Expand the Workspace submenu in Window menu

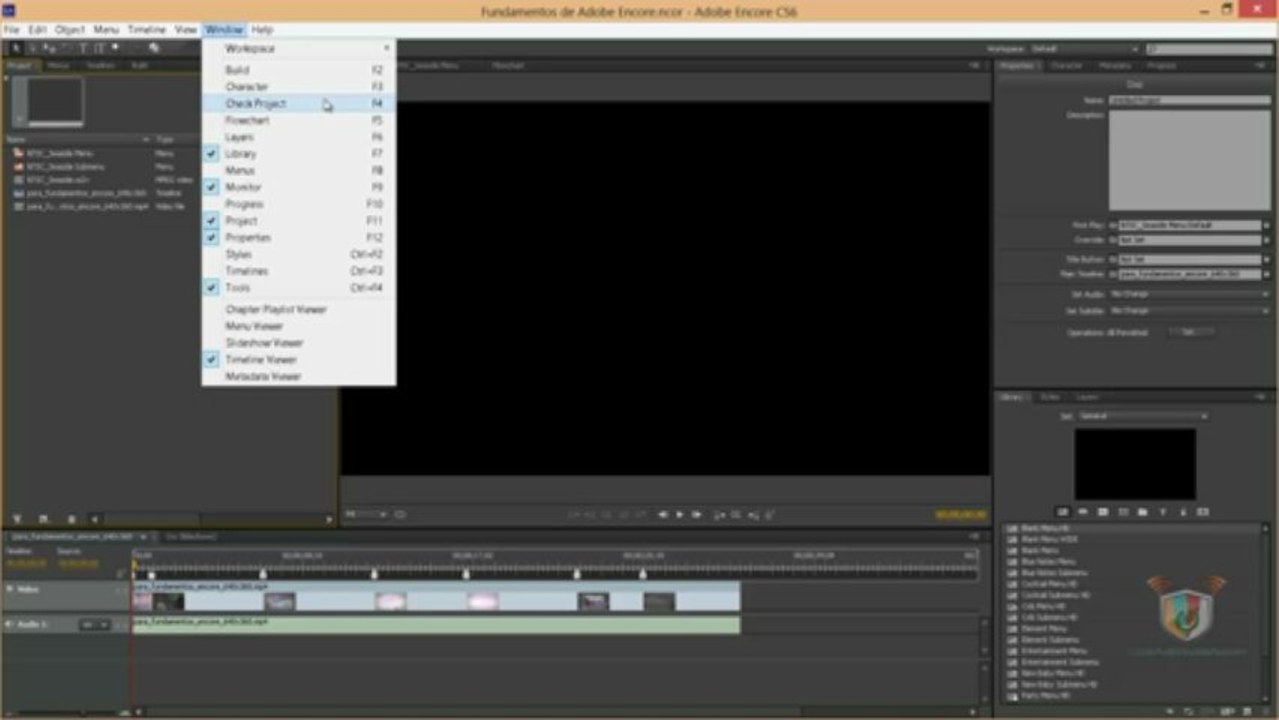coord(298,48)
